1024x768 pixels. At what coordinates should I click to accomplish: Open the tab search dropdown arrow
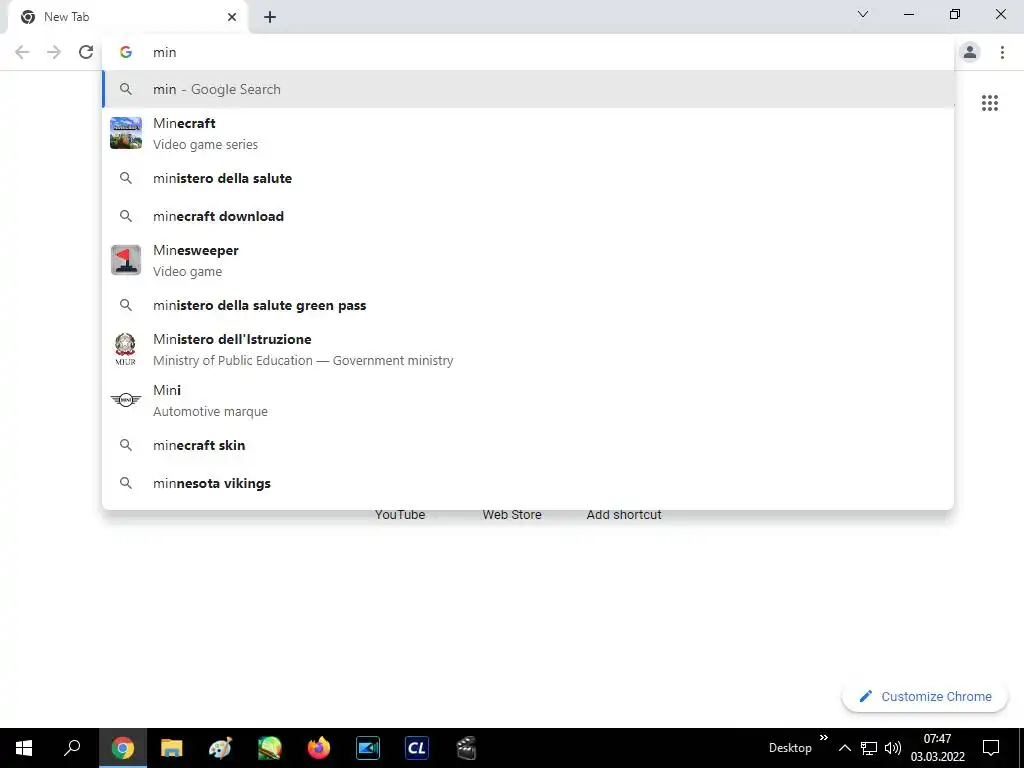(863, 14)
